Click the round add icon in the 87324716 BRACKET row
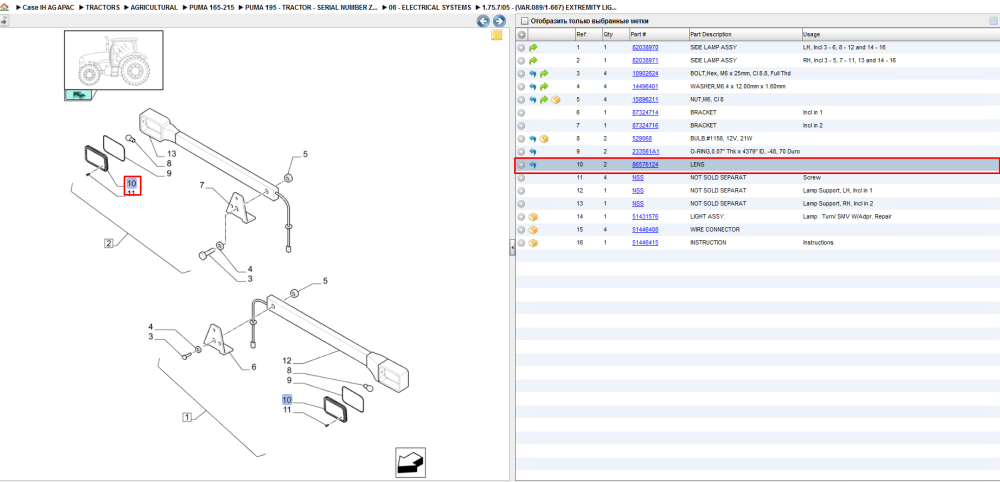 521,126
